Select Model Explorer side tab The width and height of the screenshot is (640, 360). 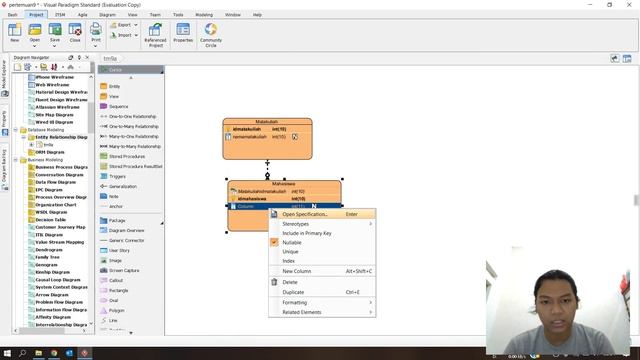pos(4,78)
